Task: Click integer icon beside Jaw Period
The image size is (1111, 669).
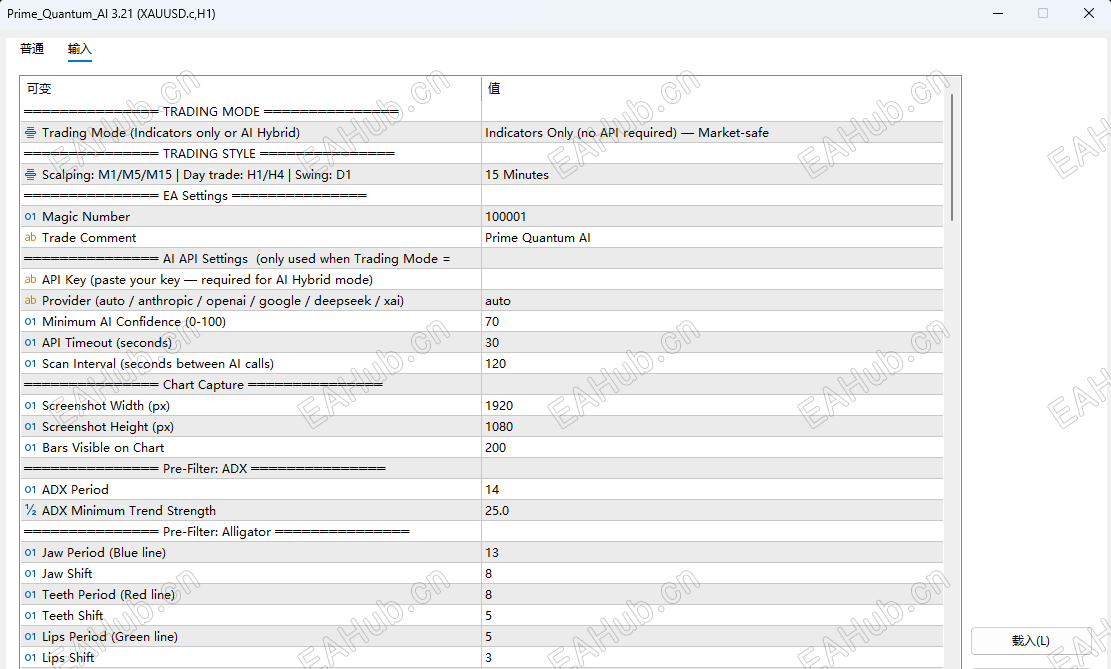Action: tap(30, 553)
